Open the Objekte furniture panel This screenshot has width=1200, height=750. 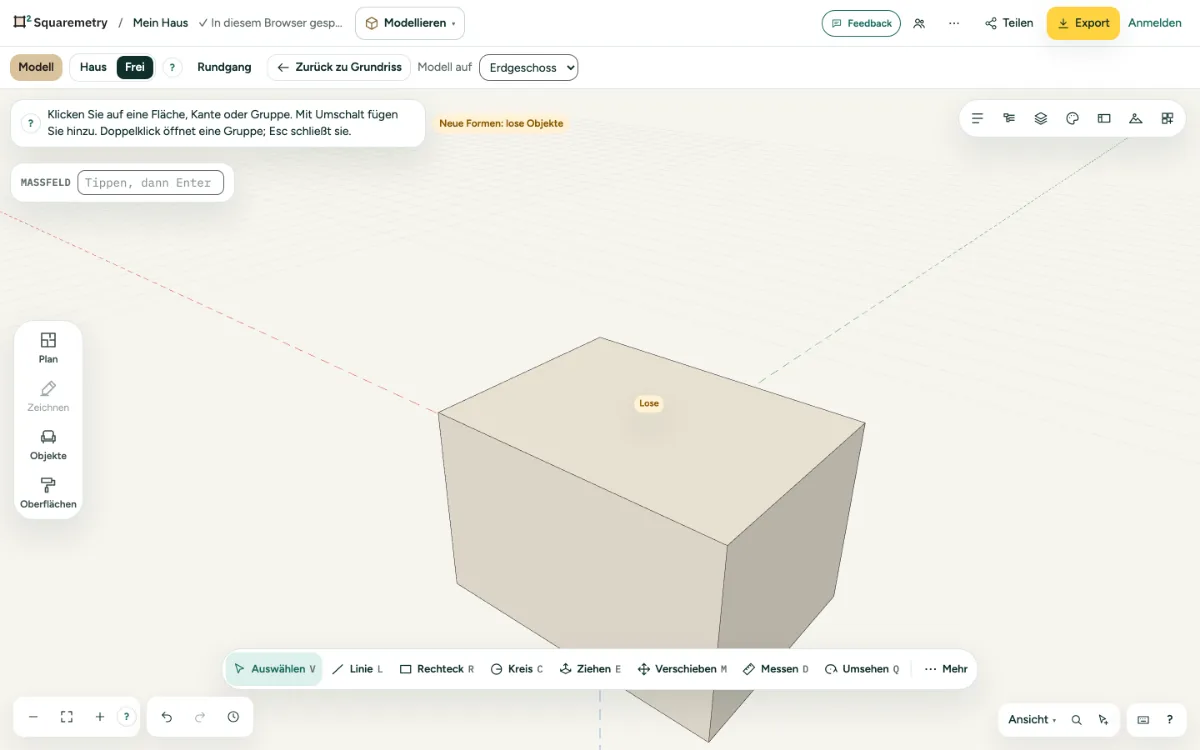click(48, 446)
